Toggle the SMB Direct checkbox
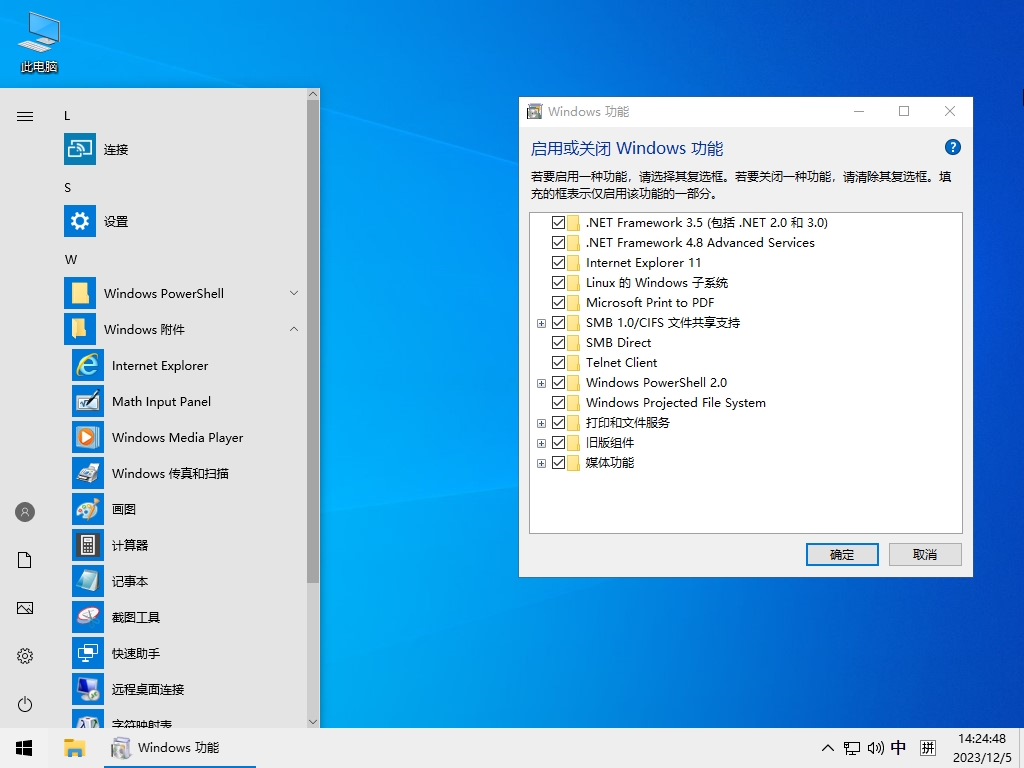The image size is (1024, 768). tap(558, 342)
